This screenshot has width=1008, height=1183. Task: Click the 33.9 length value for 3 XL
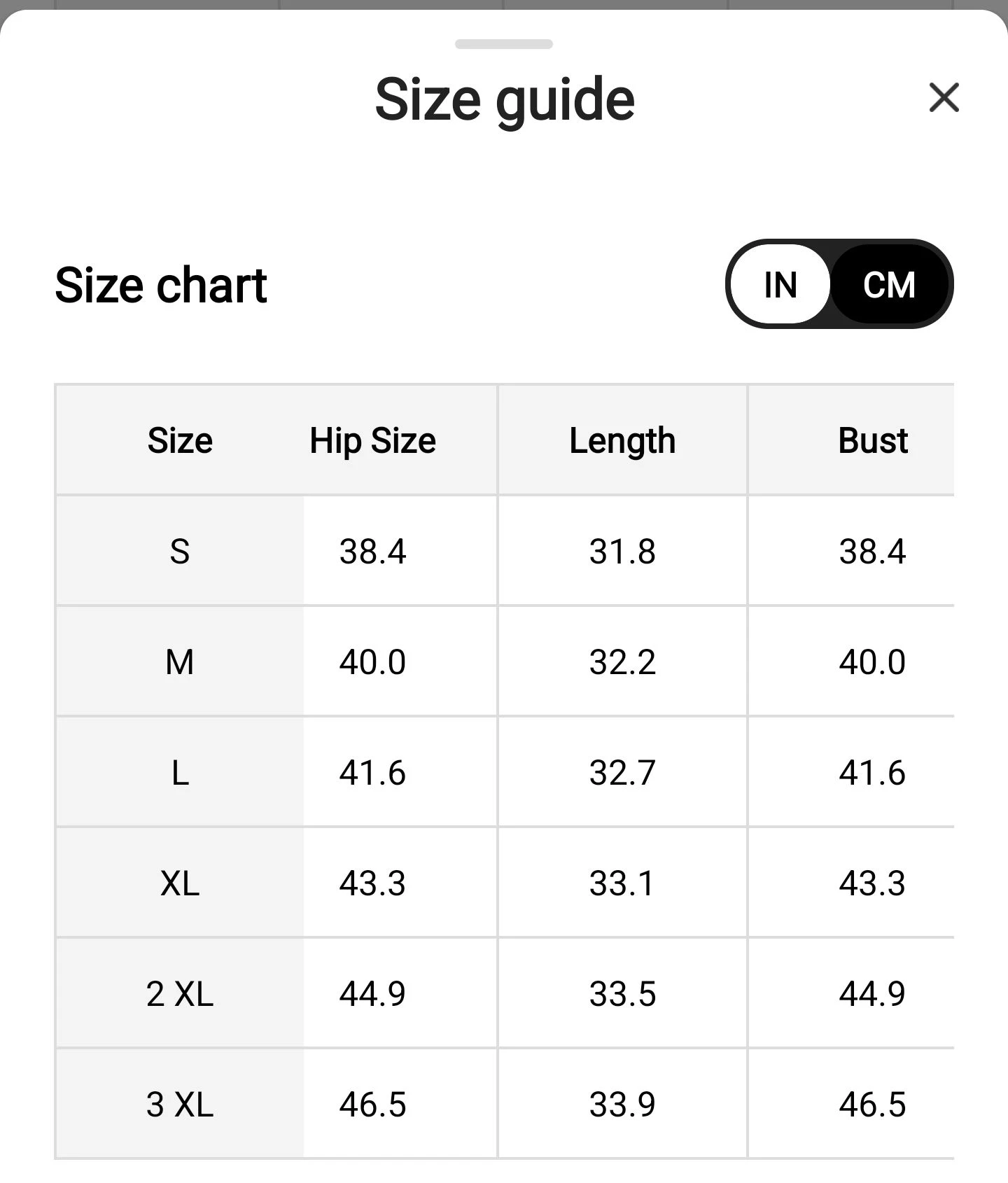click(622, 1104)
